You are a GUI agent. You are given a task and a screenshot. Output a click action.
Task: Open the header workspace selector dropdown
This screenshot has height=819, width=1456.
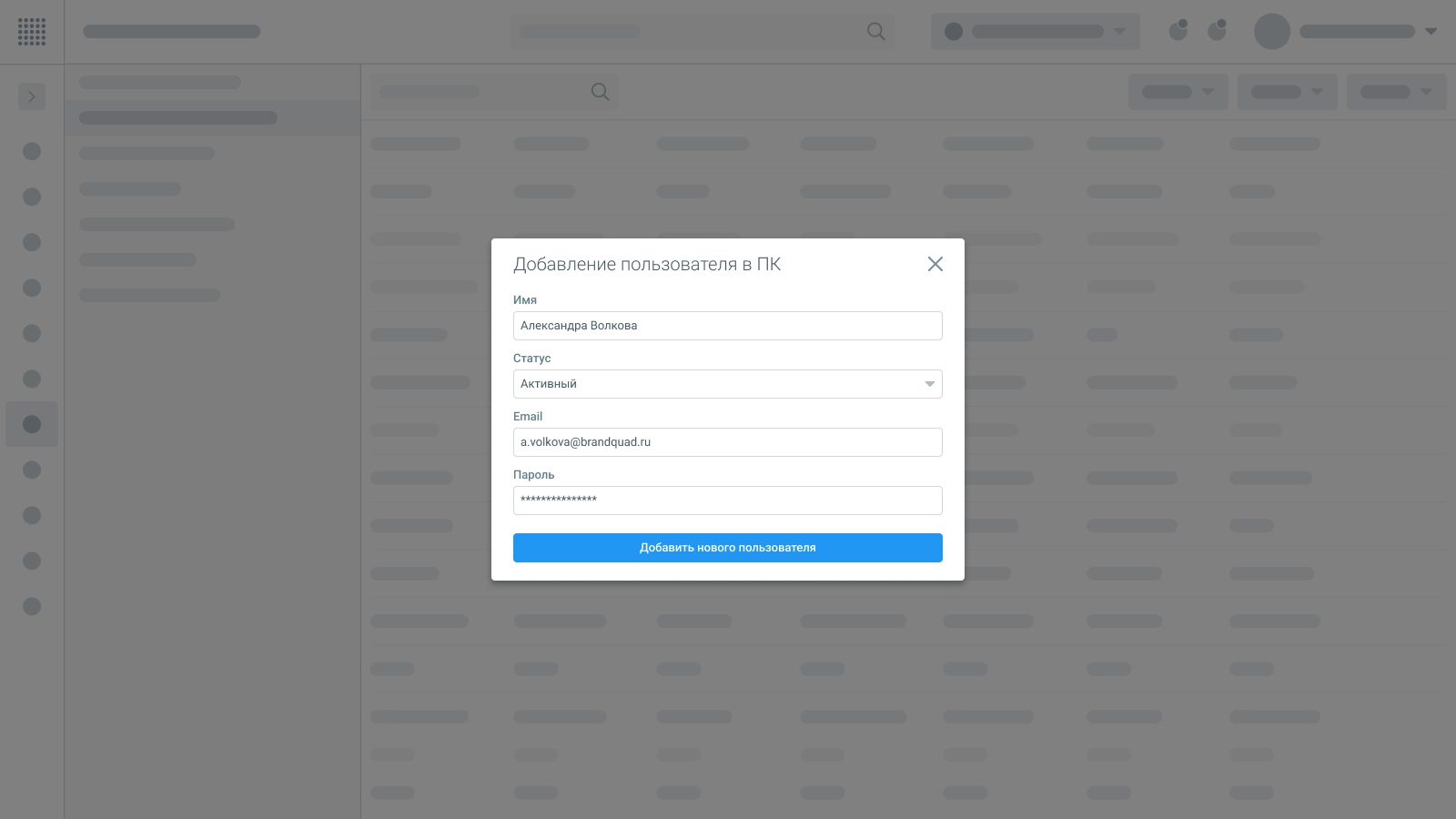(1035, 32)
